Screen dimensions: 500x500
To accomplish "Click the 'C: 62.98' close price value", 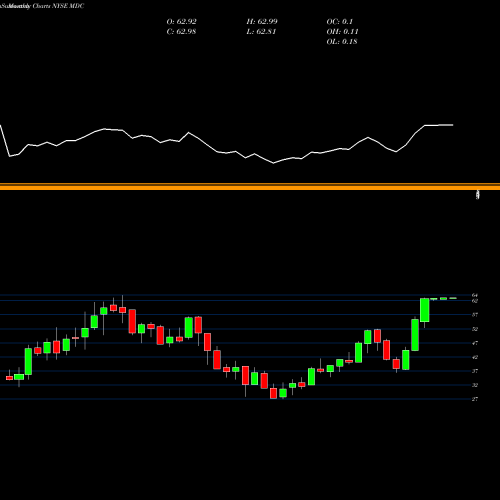I will point(181,32).
